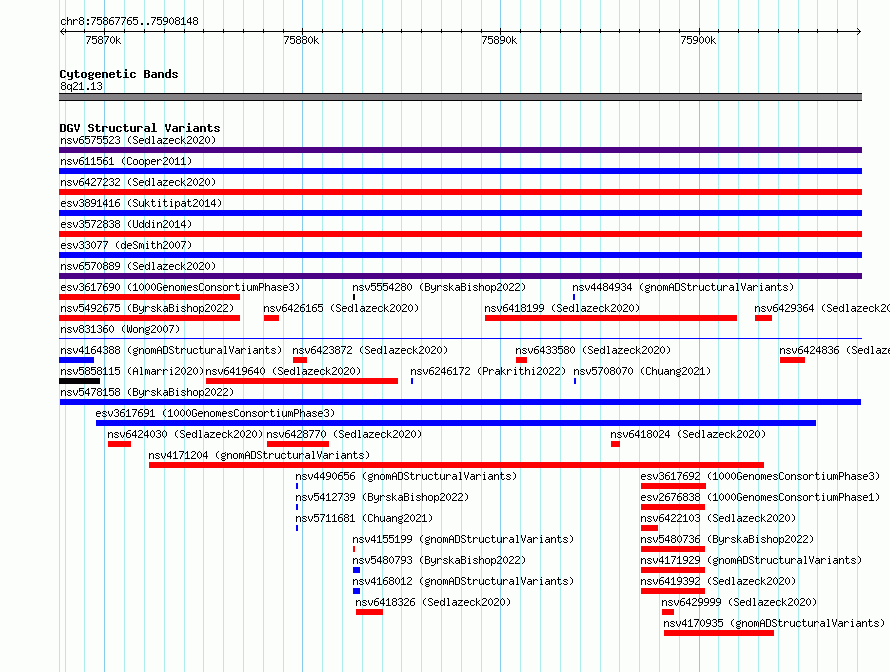Open nsv6418024 (Sedlazeck2020) label
Screen dimensions: 890x672
pos(688,434)
